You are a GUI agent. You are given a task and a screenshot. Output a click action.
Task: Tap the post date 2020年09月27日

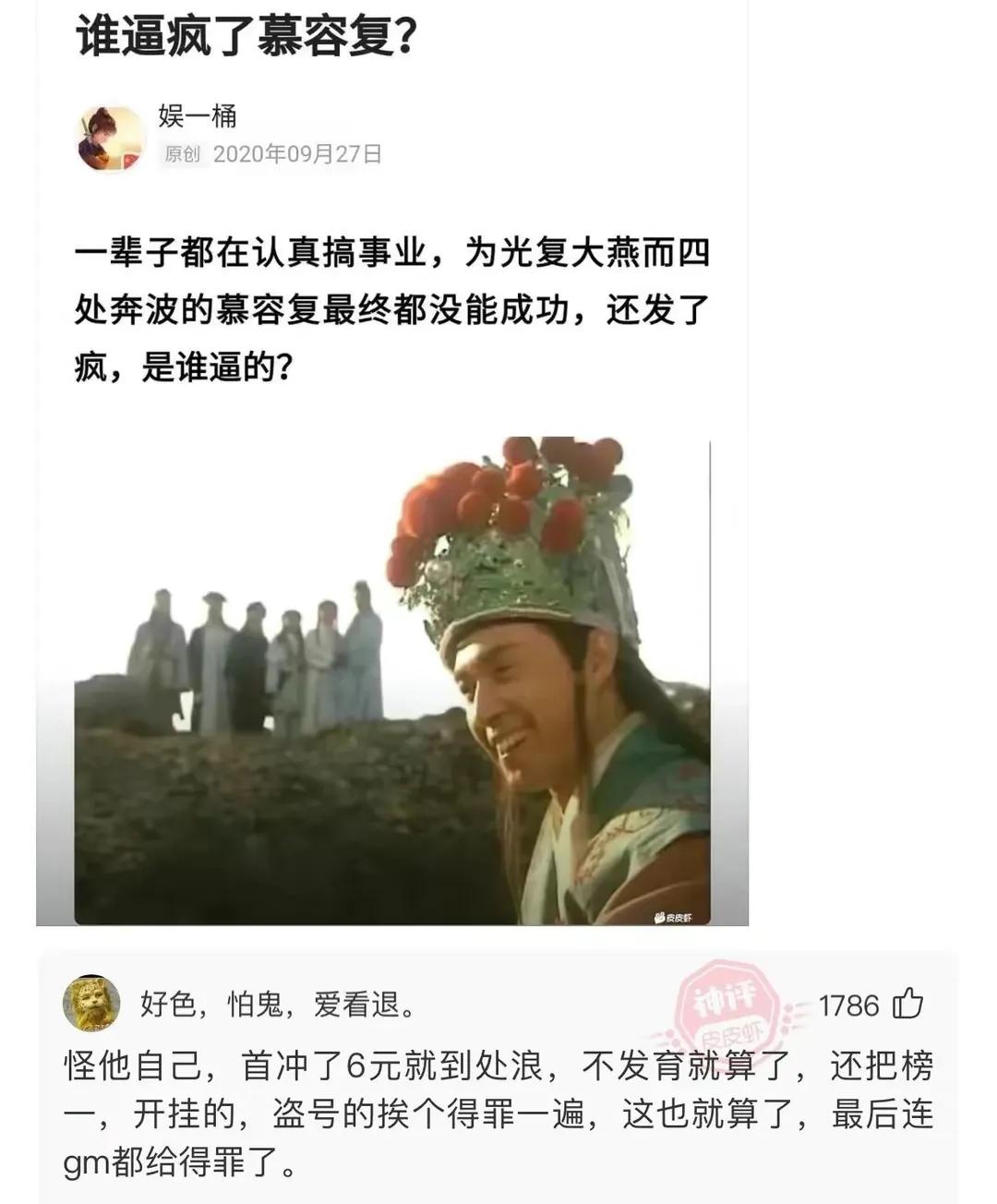(297, 153)
